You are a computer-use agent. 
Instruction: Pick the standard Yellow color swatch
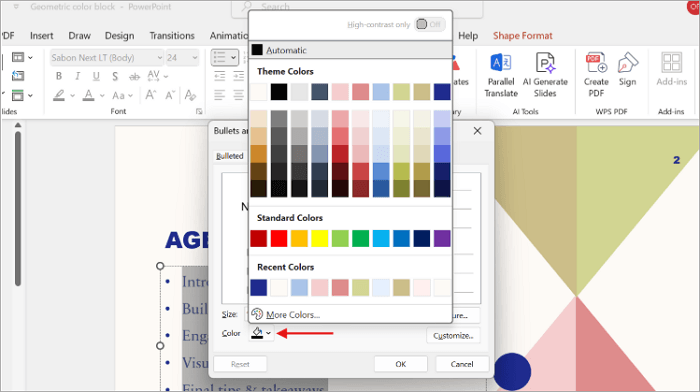pos(320,238)
